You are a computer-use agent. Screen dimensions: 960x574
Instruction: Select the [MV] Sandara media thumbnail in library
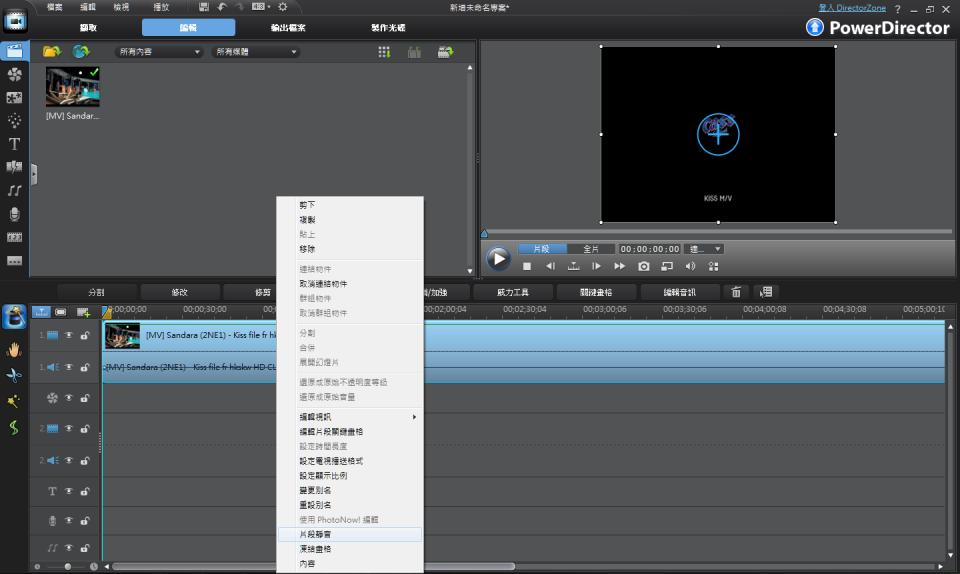pos(73,89)
